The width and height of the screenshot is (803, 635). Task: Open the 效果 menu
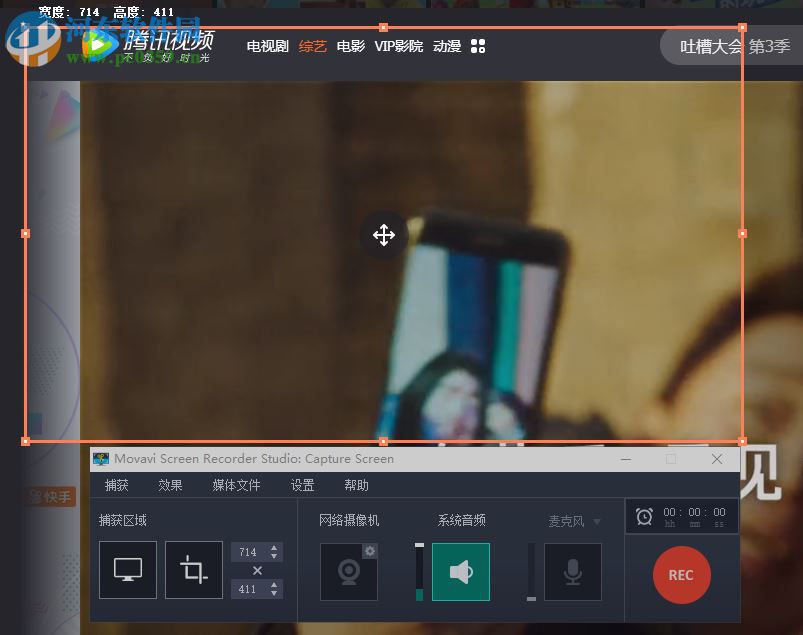pos(170,485)
